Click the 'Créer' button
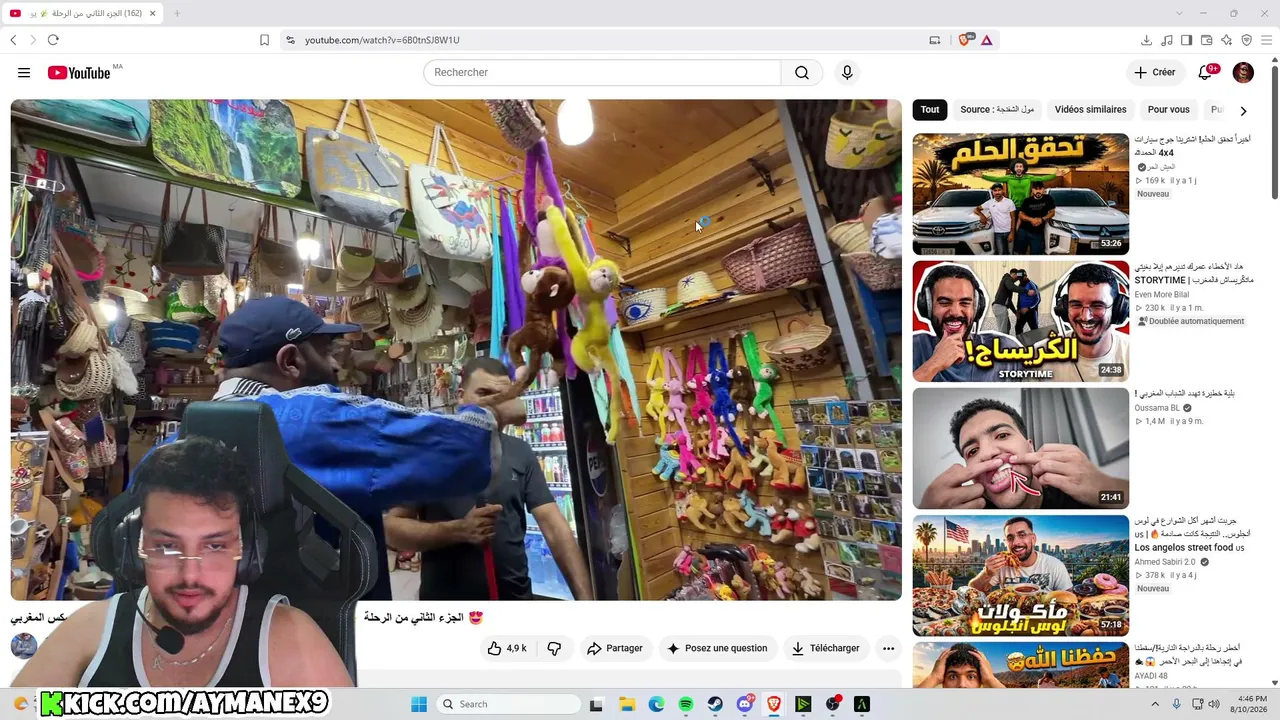The image size is (1280, 720). [x=1154, y=72]
